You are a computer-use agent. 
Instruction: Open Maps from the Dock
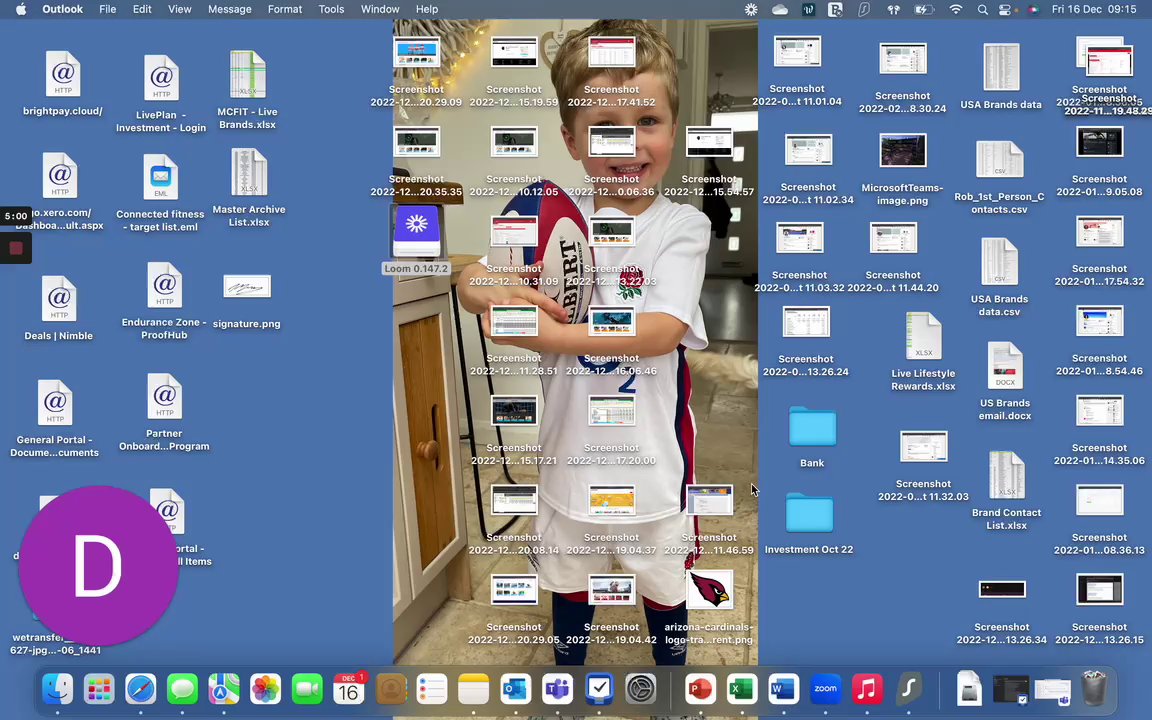point(223,689)
